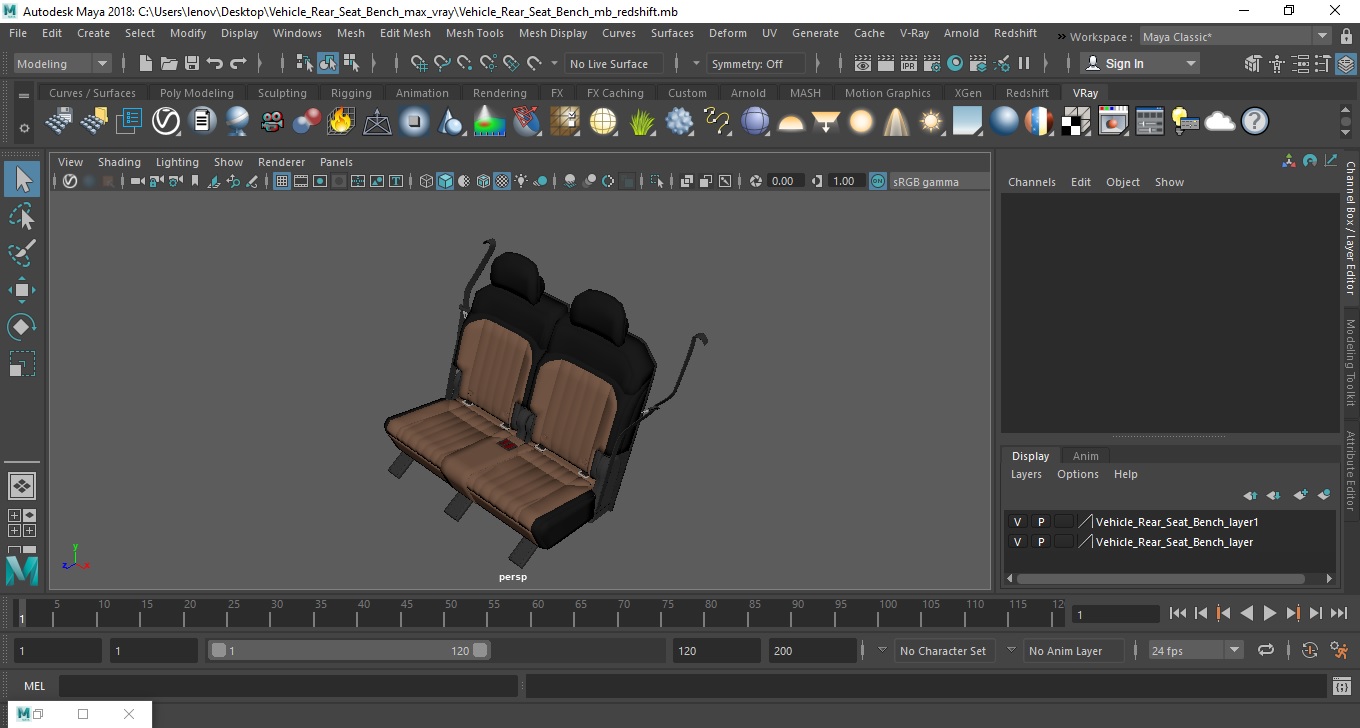Click frame 60 on the time slider

pos(537,613)
